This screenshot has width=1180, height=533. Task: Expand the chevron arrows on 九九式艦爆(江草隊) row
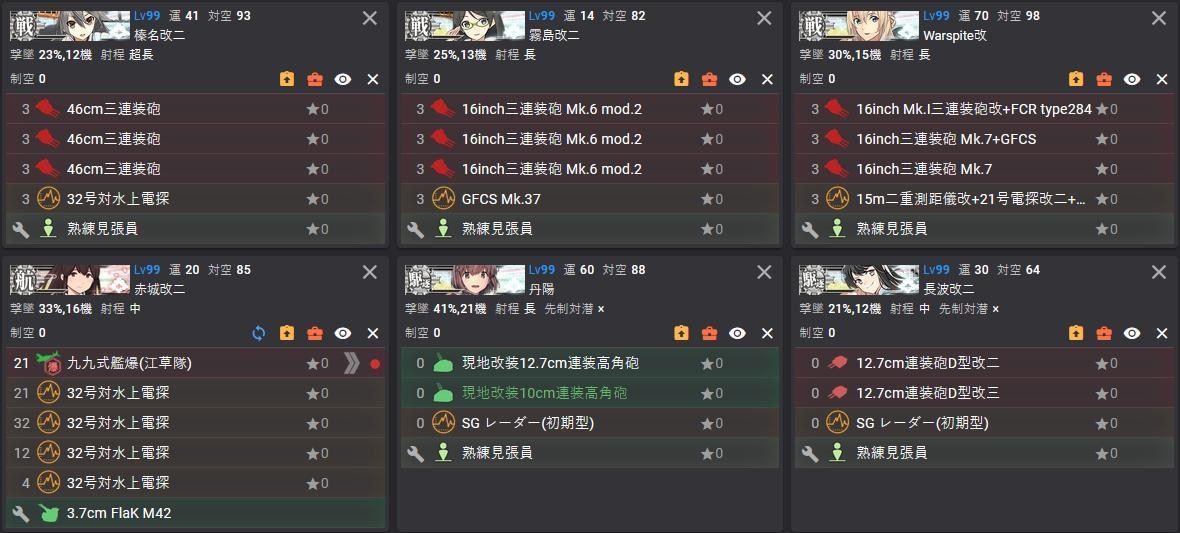coord(351,364)
